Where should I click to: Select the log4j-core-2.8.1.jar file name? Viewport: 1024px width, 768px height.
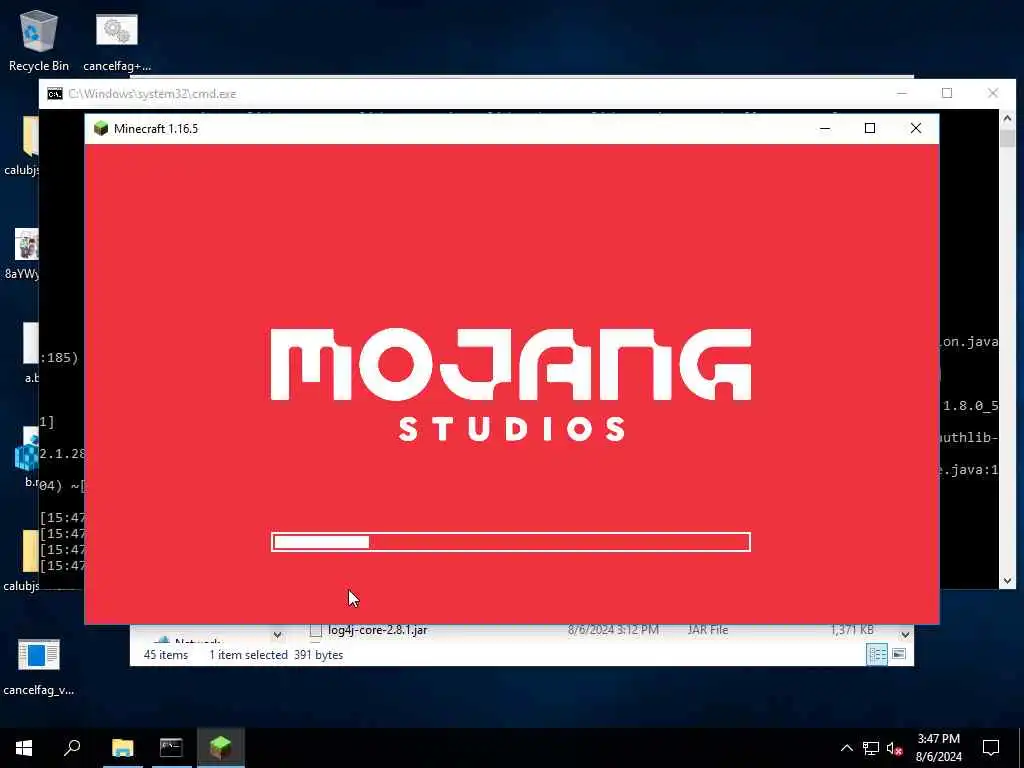pyautogui.click(x=377, y=630)
